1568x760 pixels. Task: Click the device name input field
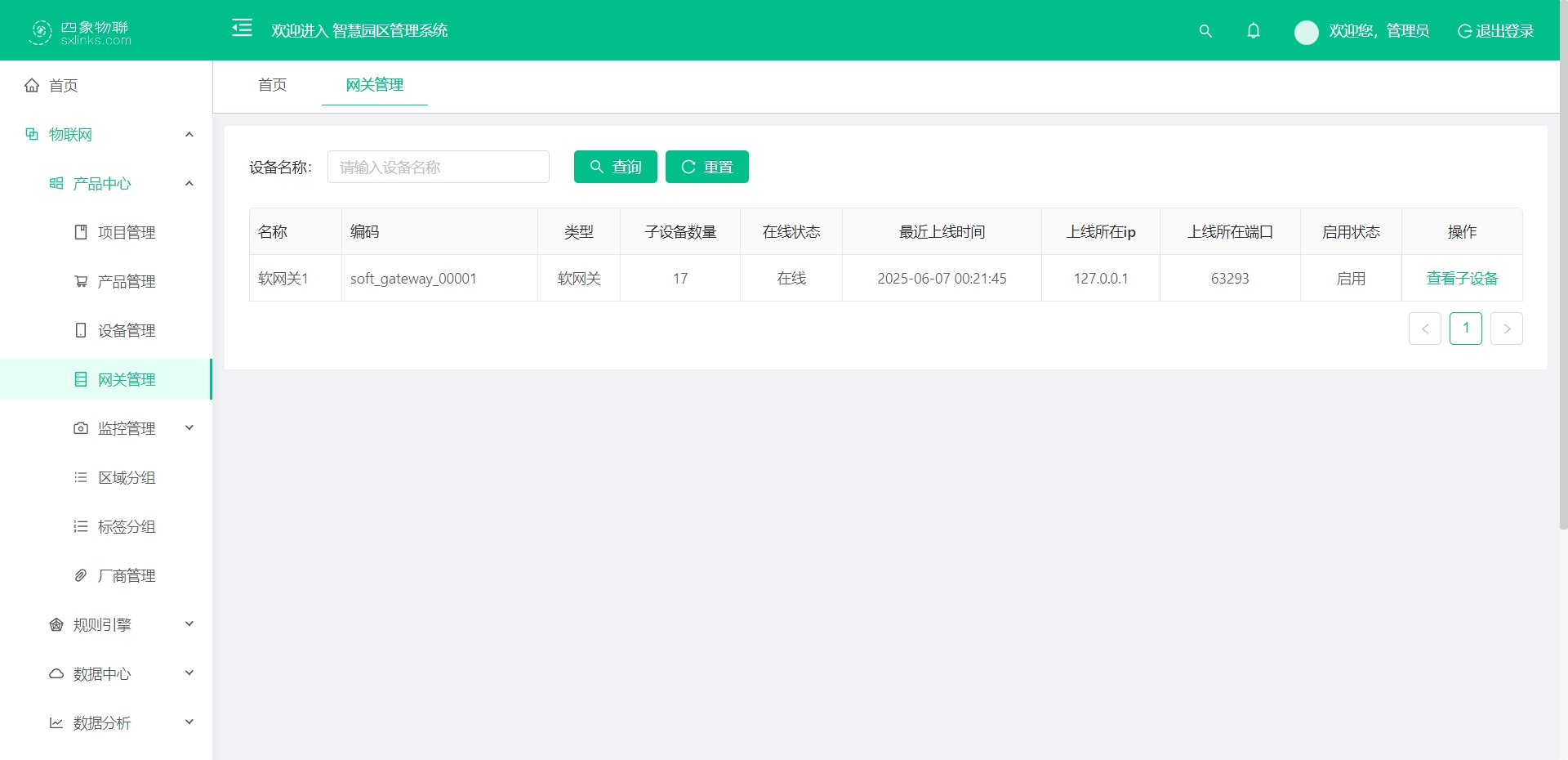tap(438, 167)
